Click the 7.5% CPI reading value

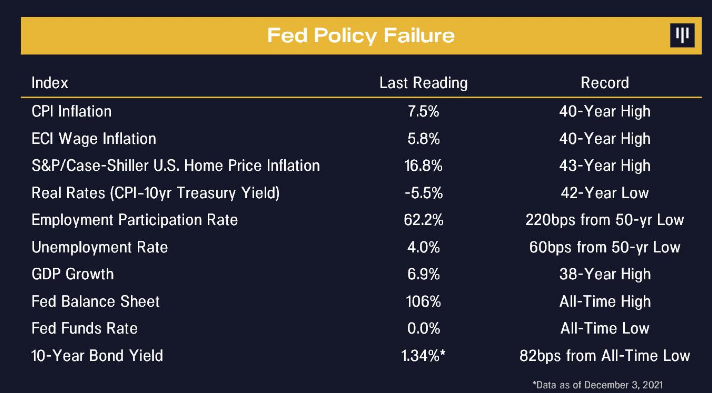click(x=423, y=111)
